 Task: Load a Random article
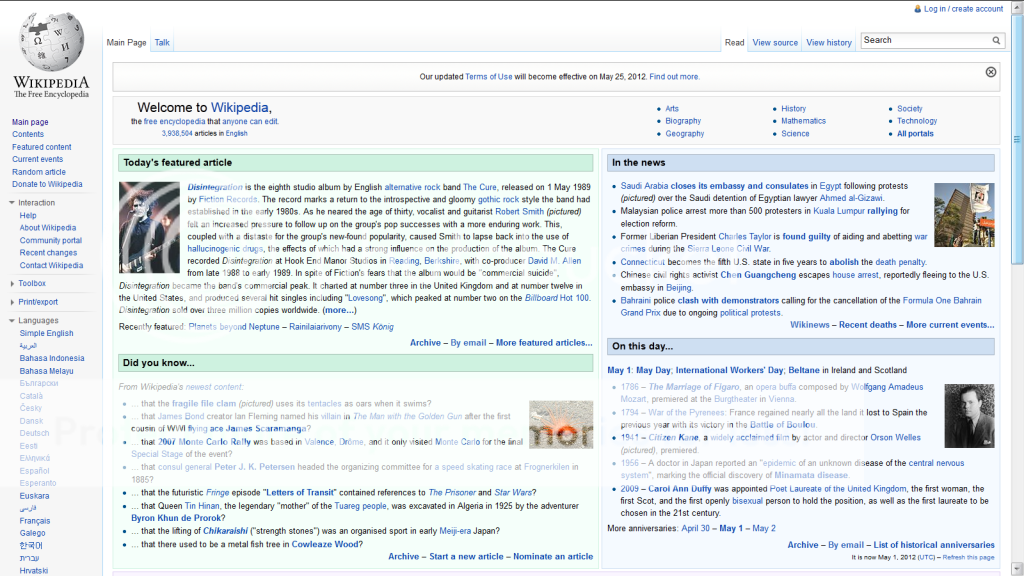click(x=39, y=172)
